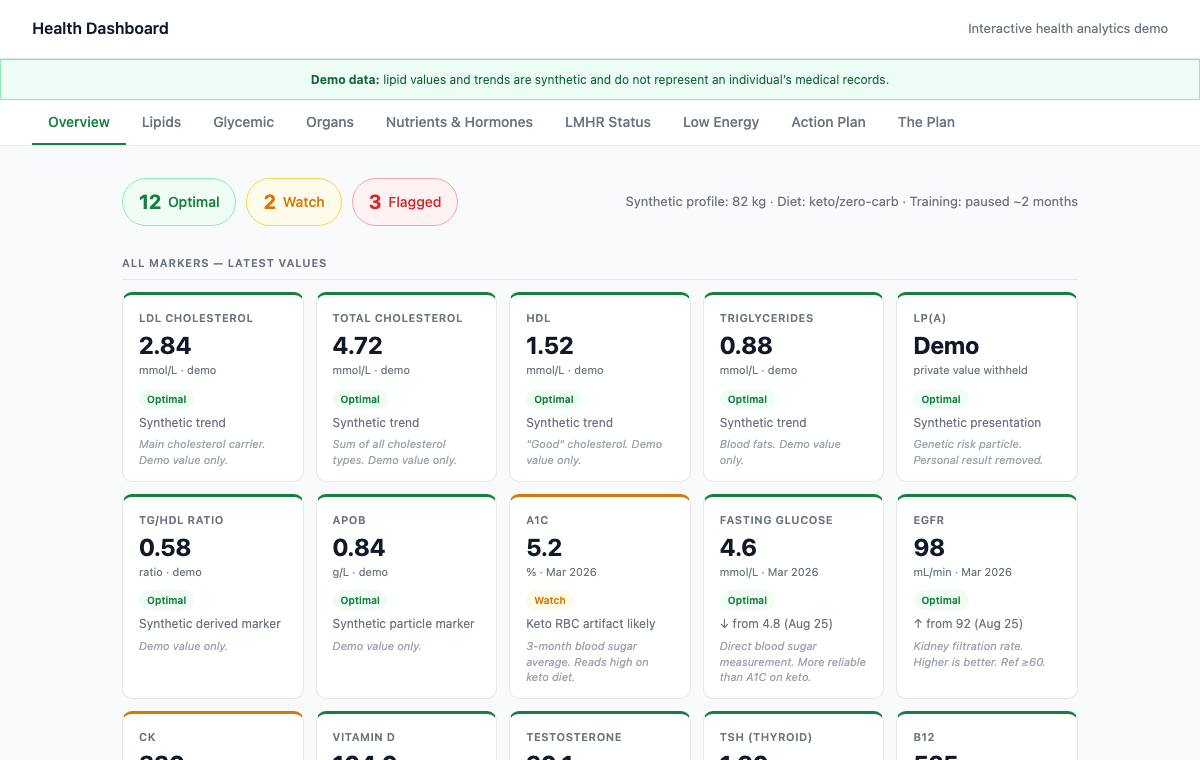This screenshot has width=1200, height=760.
Task: Click the Fasting Glucose value 4.6
Action: [738, 548]
